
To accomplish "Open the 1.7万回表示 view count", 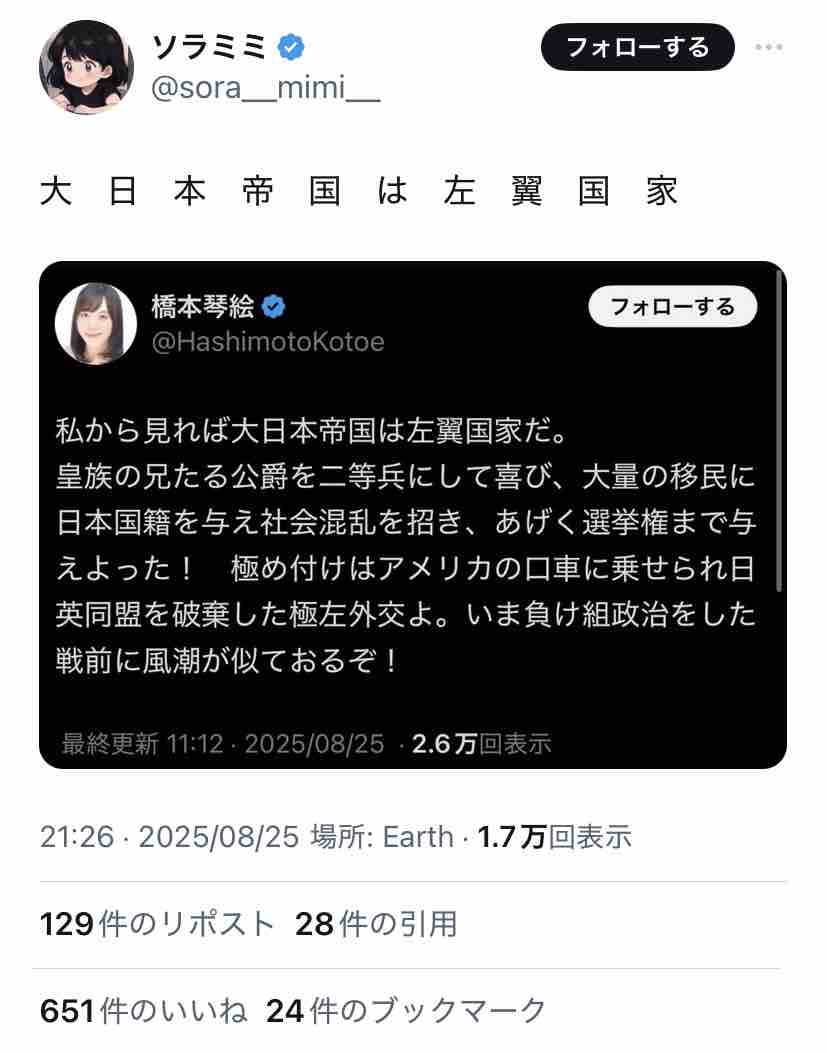I will coord(555,837).
